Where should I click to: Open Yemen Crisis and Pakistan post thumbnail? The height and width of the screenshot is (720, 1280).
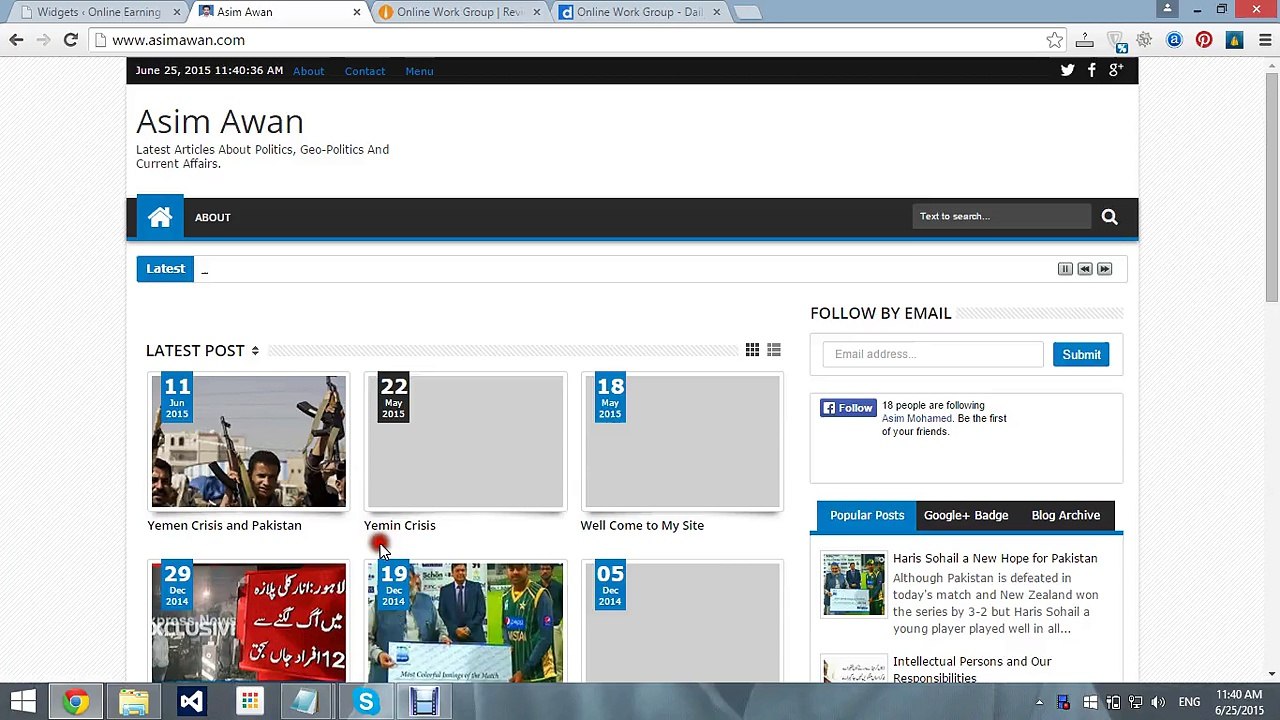pos(248,441)
